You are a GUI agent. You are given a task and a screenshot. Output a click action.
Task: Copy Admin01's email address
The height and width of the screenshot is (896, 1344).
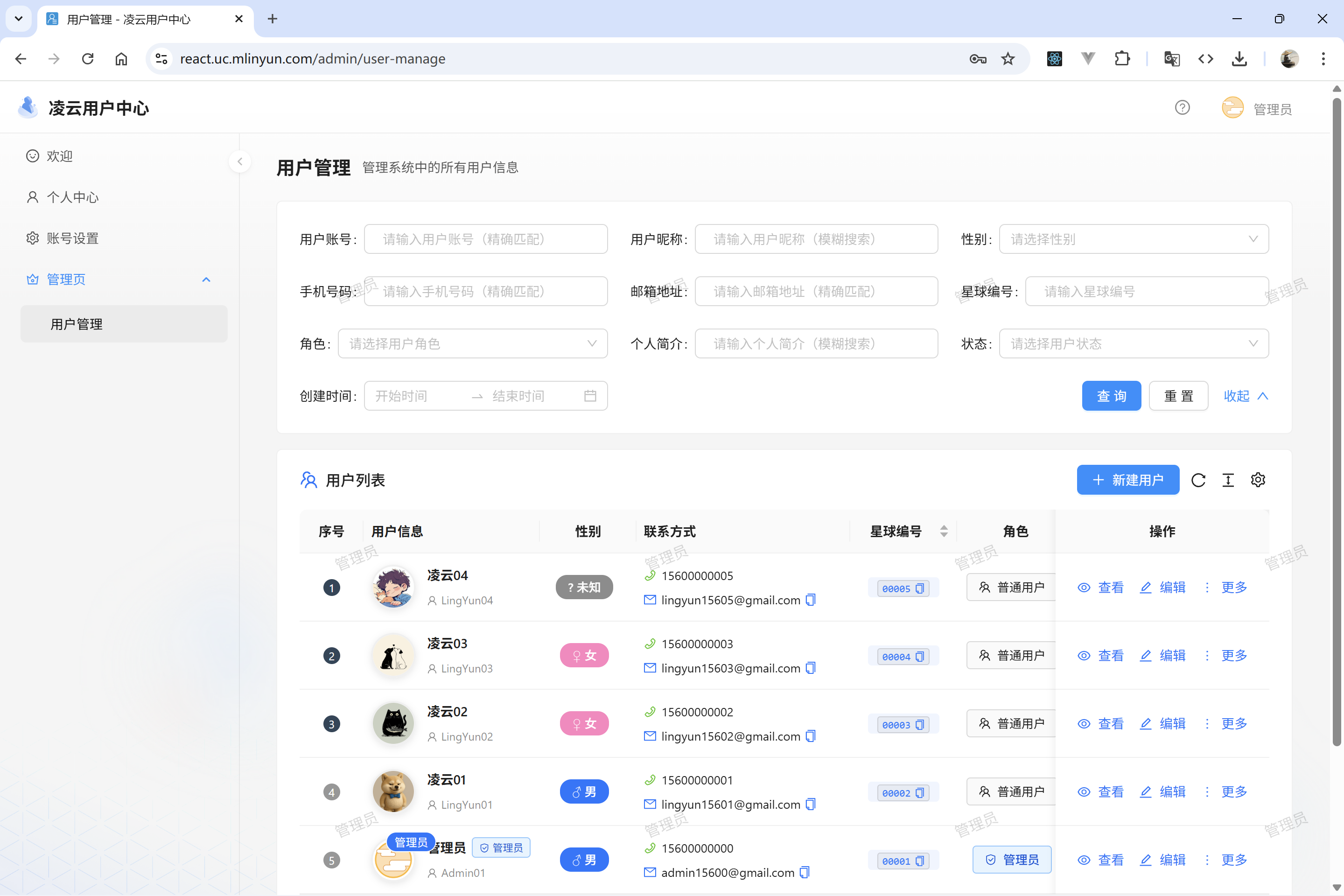point(805,873)
